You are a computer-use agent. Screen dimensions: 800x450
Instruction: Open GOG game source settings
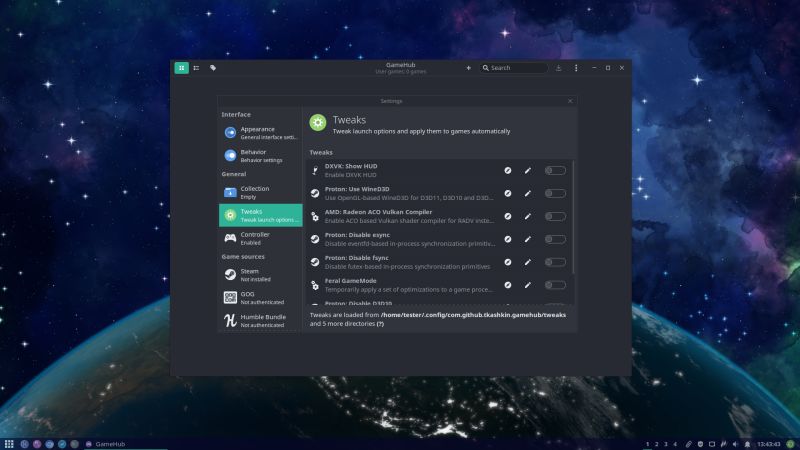260,297
